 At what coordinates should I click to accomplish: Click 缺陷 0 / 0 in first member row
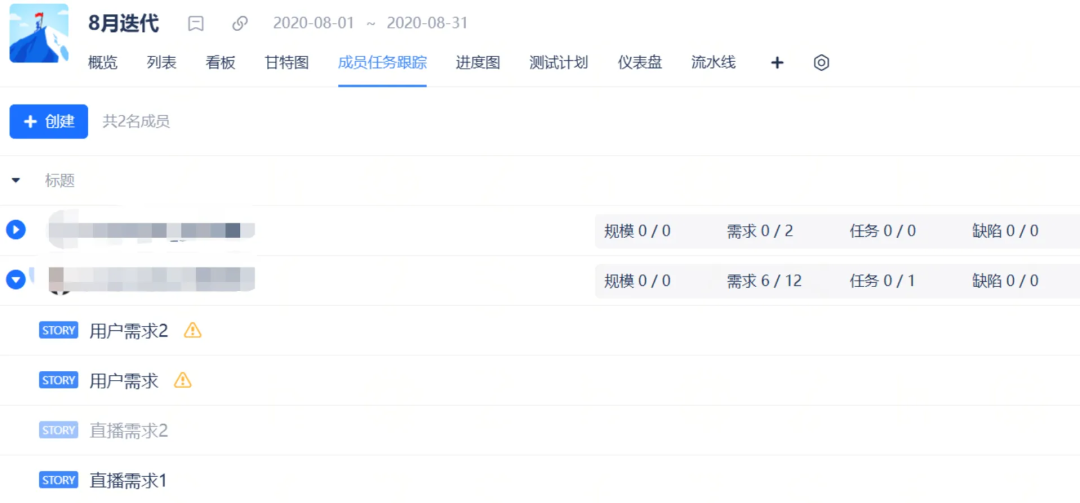(1006, 231)
